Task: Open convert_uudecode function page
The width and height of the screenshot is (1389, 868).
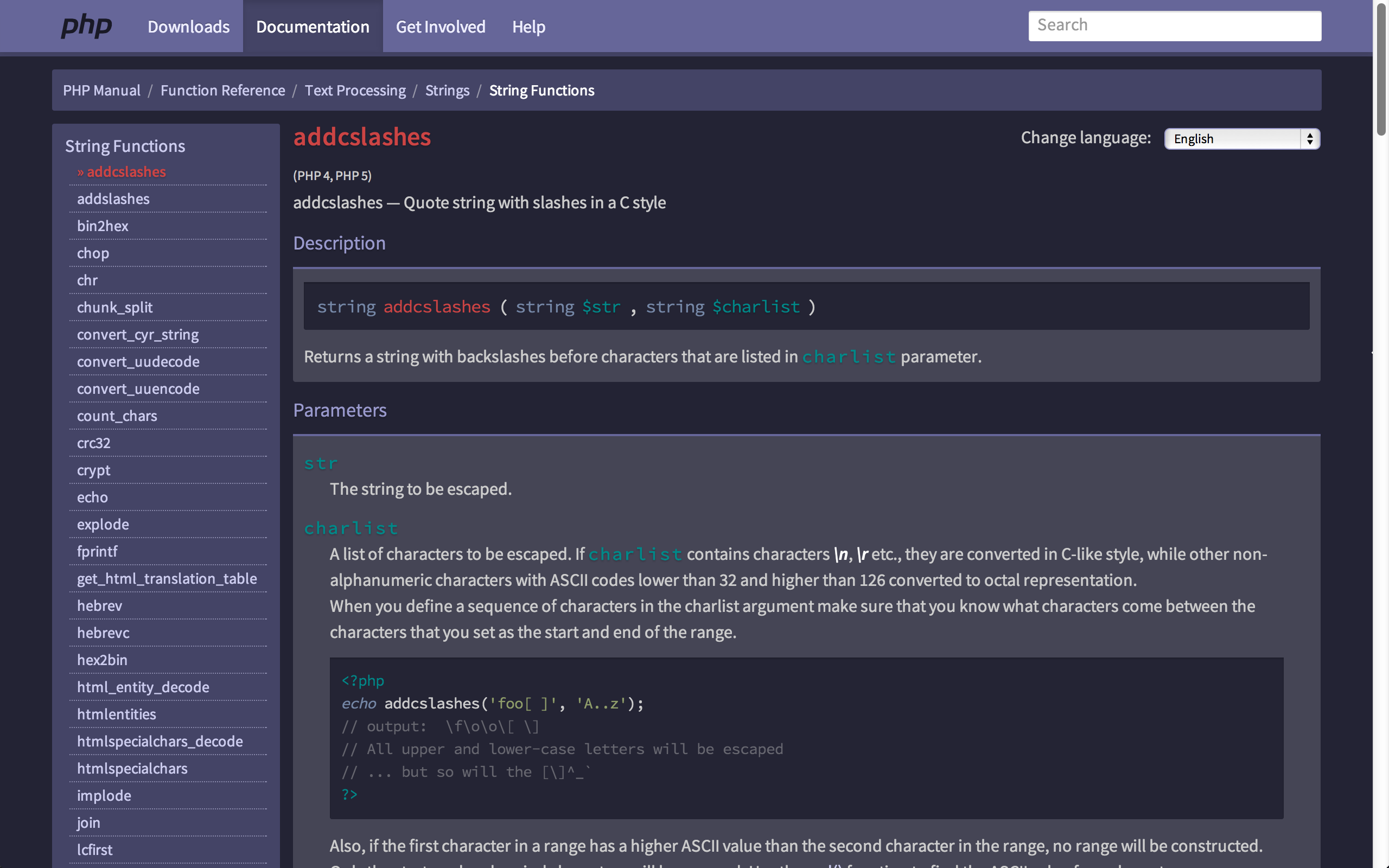Action: [x=138, y=362]
